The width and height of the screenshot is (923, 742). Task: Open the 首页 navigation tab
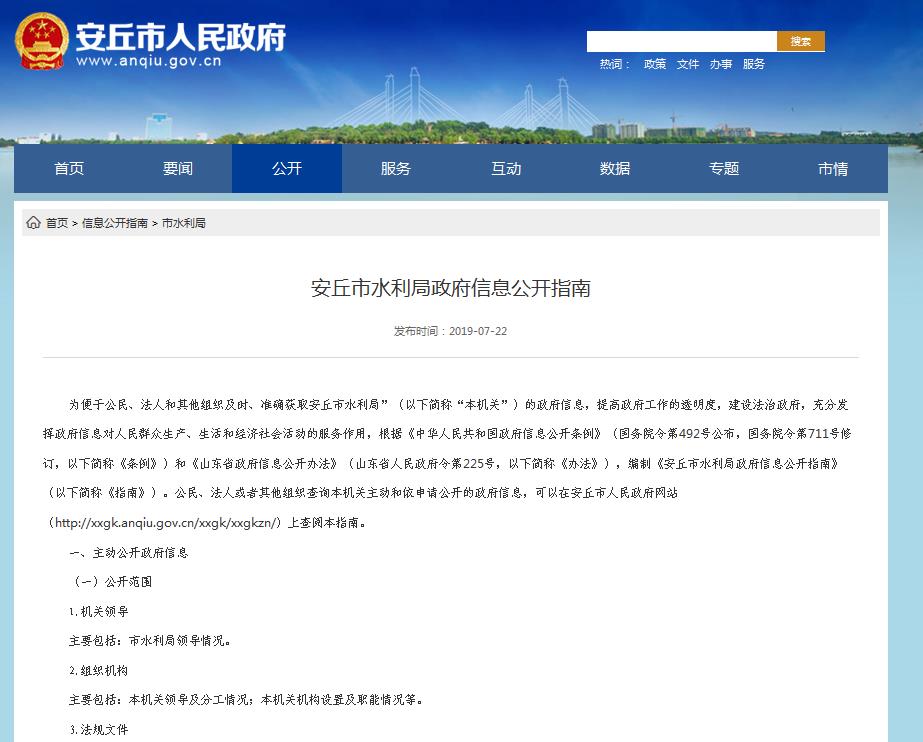(69, 169)
